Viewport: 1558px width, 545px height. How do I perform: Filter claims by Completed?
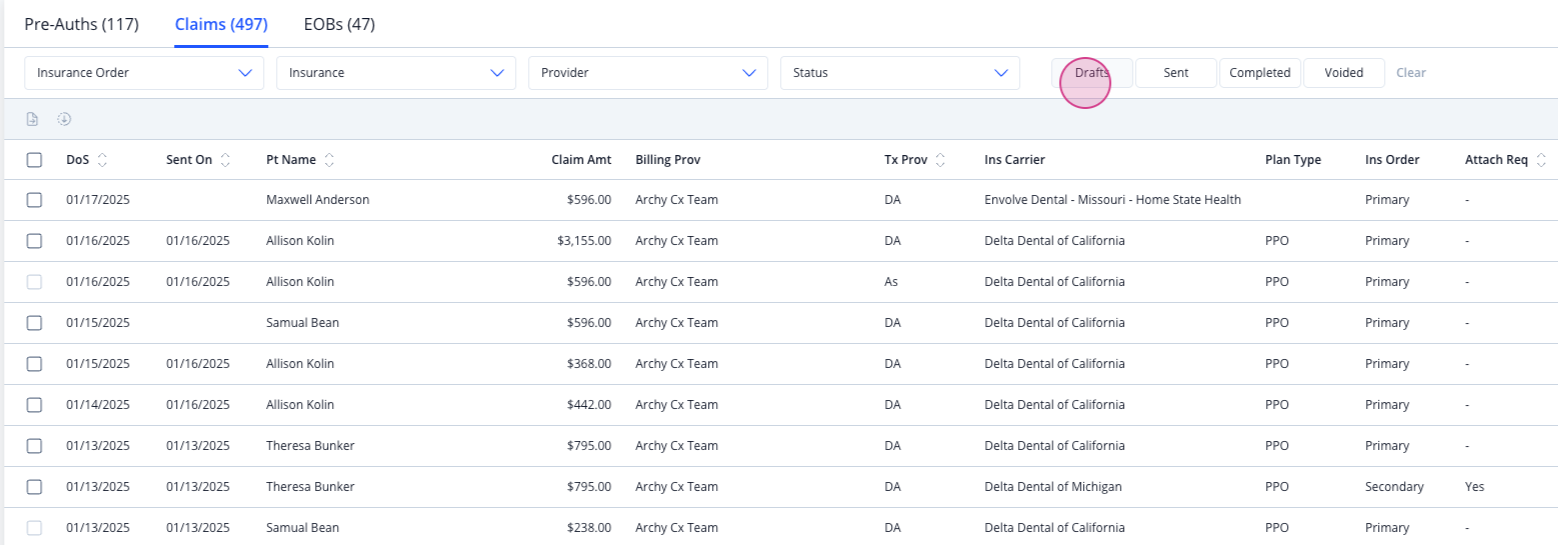(x=1260, y=73)
